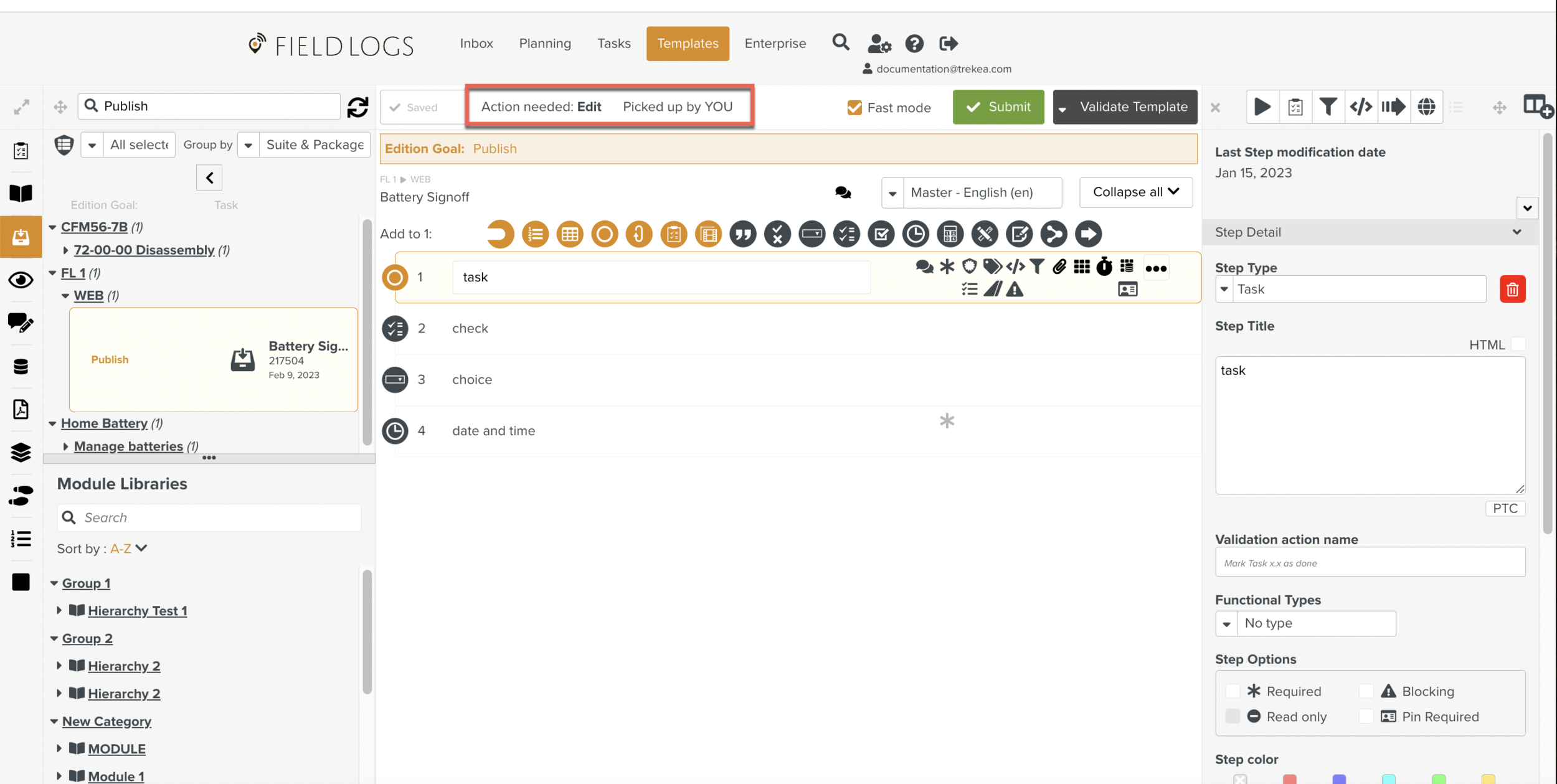The image size is (1557, 784).
Task: Toggle the Fast mode checkbox
Action: (854, 108)
